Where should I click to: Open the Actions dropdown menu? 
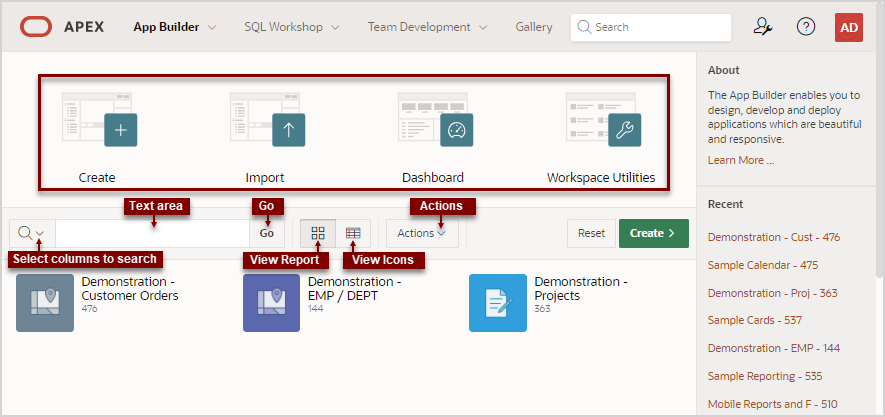[422, 233]
